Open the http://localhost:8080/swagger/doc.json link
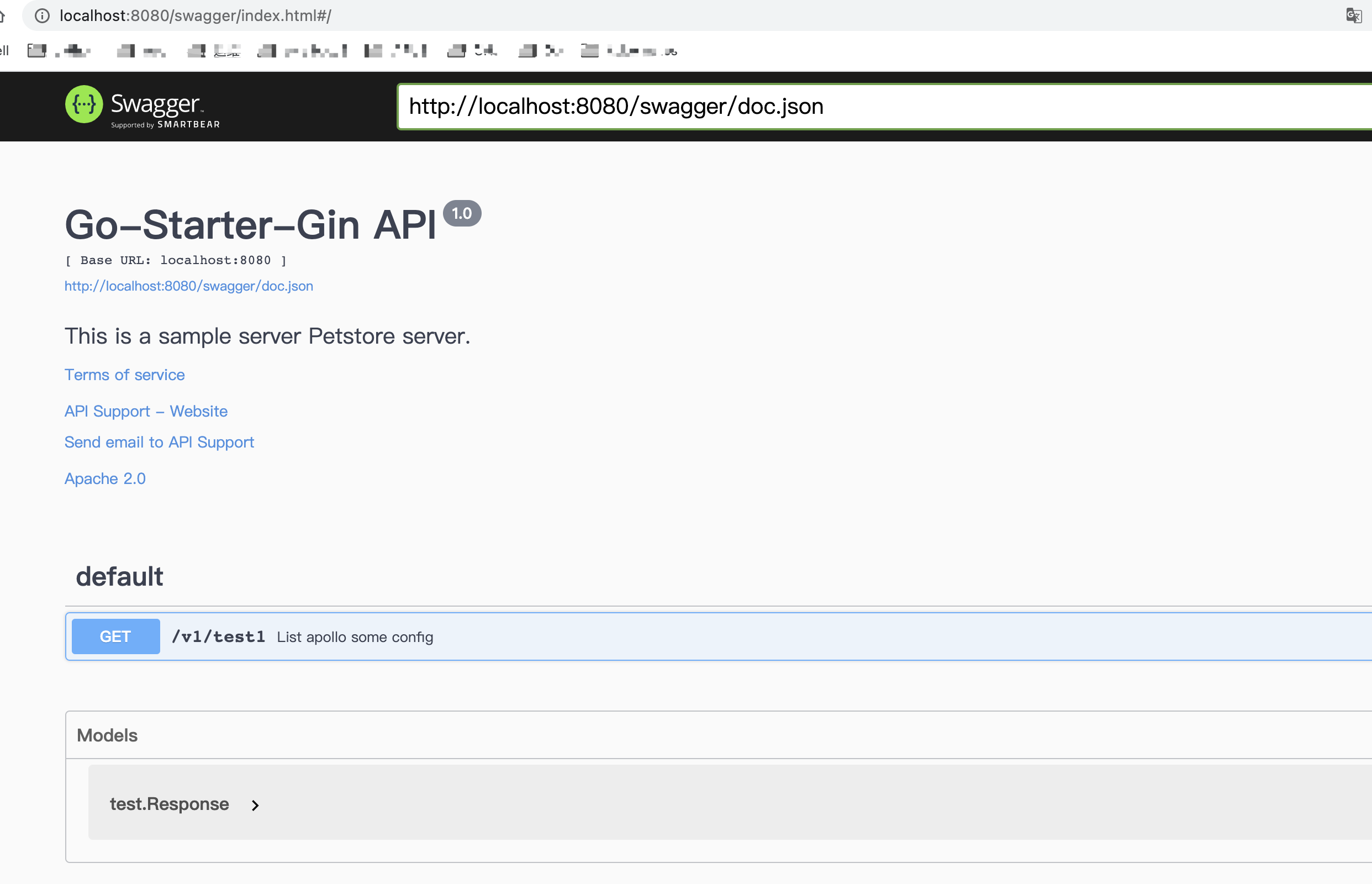1372x884 pixels. (188, 285)
